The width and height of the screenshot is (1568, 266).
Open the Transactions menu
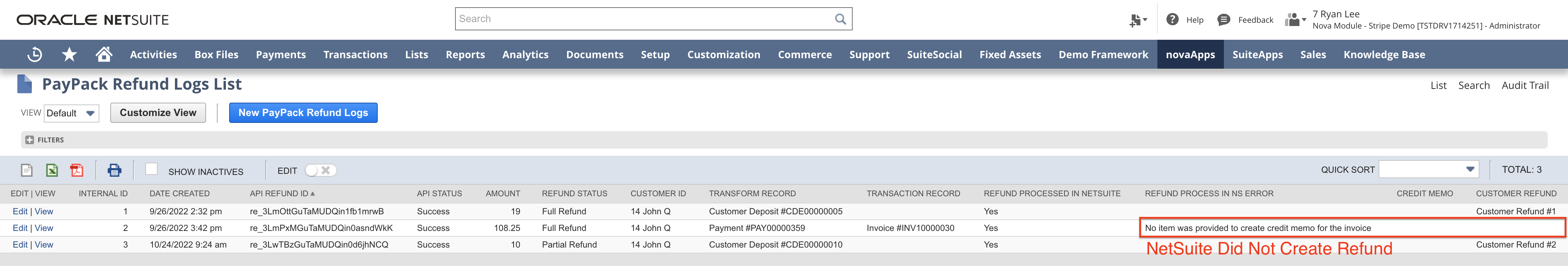click(x=355, y=54)
